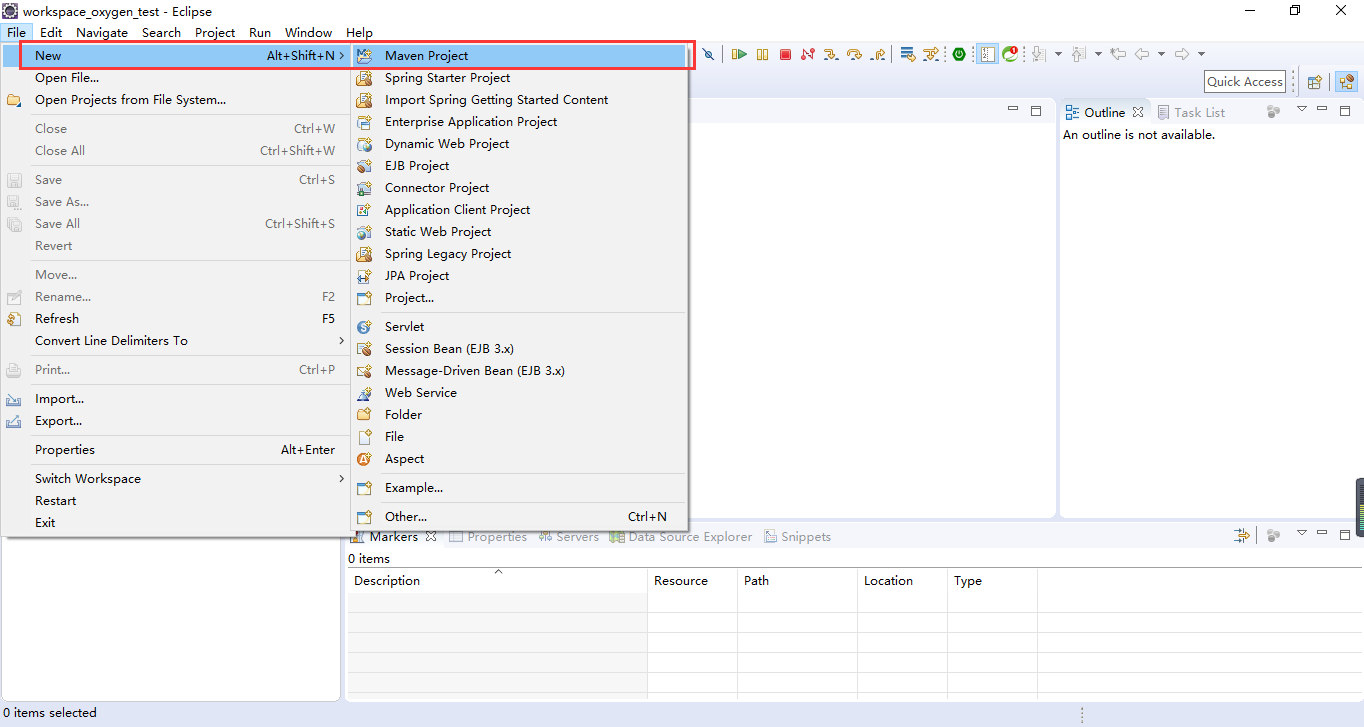Click the Drop to Frame icon
The image size is (1364, 727).
(x=908, y=54)
